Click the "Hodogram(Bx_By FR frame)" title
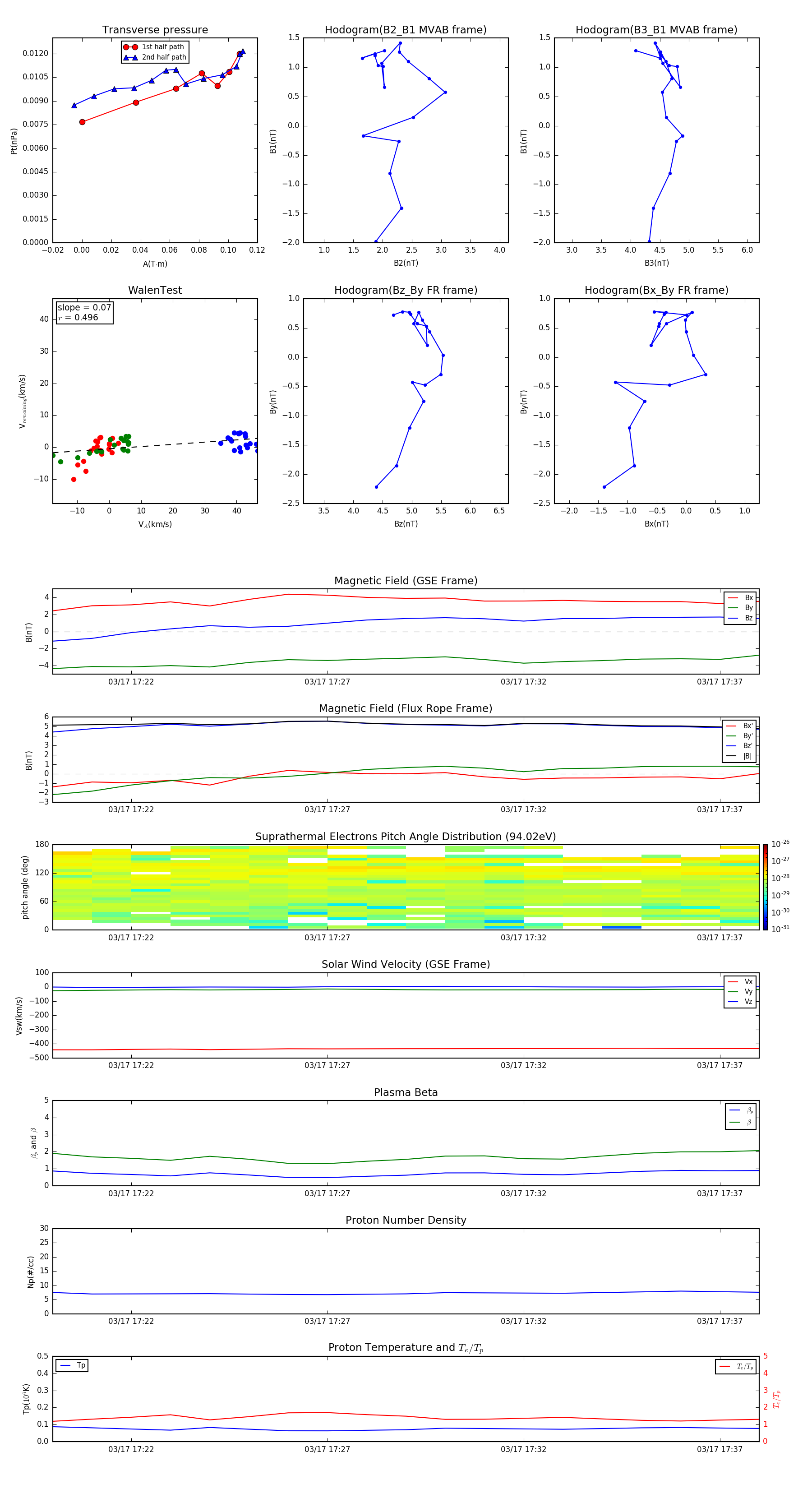The image size is (812, 1489). [656, 290]
